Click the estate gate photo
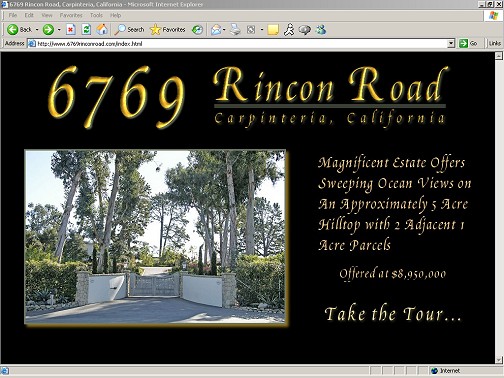The width and height of the screenshot is (504, 378). (x=155, y=237)
